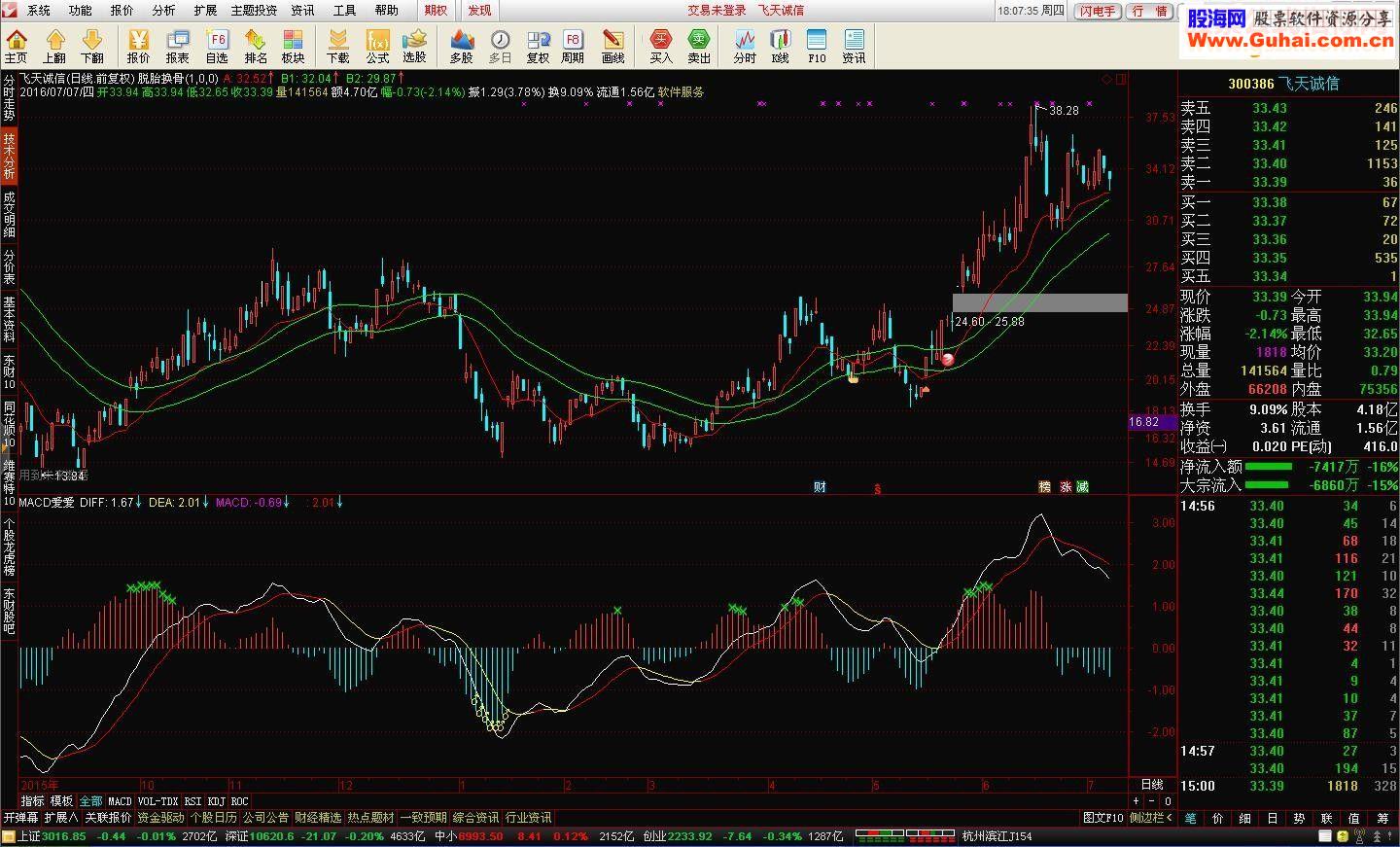This screenshot has height=847, width=1400.
Task: Click the A: 32.52 indicator arrow
Action: (270, 78)
